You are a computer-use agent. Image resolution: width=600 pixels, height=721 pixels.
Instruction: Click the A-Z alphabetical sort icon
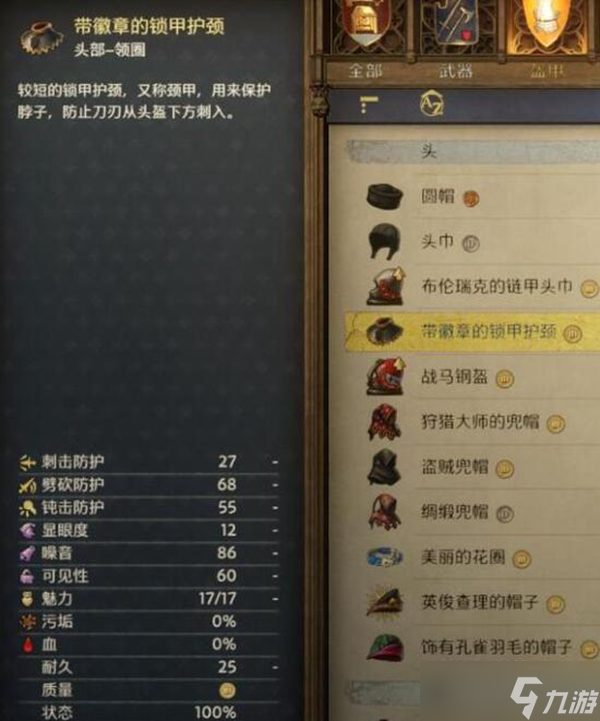(432, 103)
